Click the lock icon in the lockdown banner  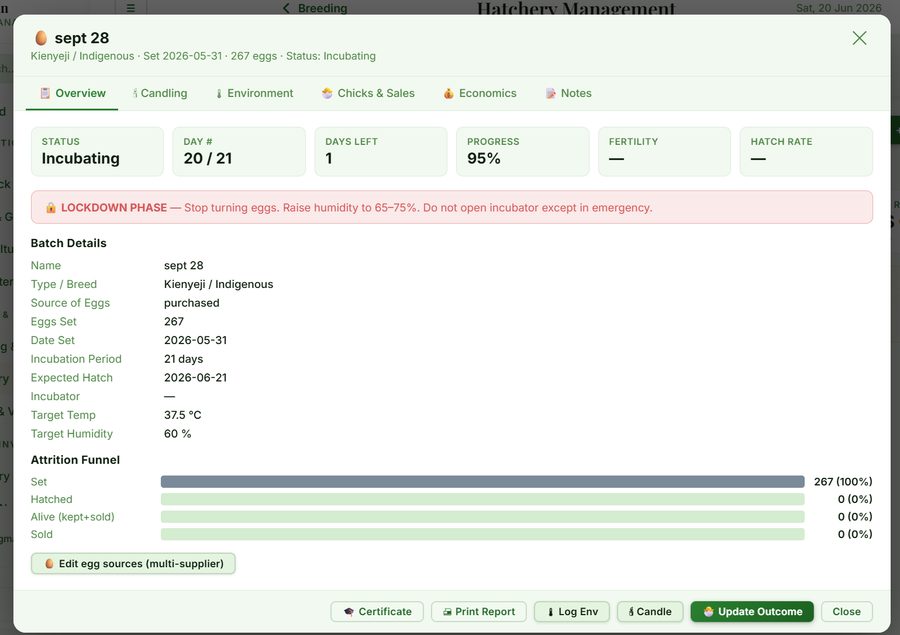51,208
